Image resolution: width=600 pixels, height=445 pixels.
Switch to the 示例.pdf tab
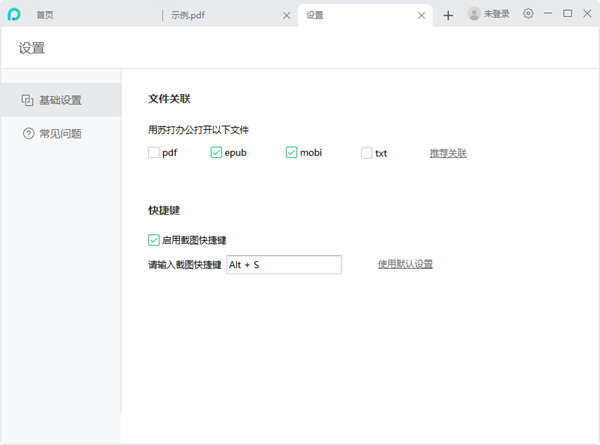[188, 15]
